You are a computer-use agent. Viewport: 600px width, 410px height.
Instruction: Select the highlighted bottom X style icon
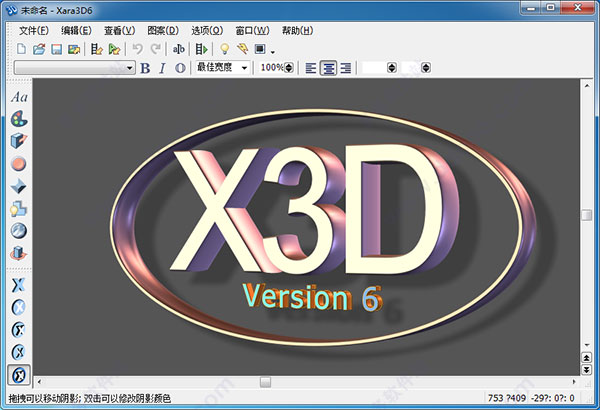tap(19, 375)
